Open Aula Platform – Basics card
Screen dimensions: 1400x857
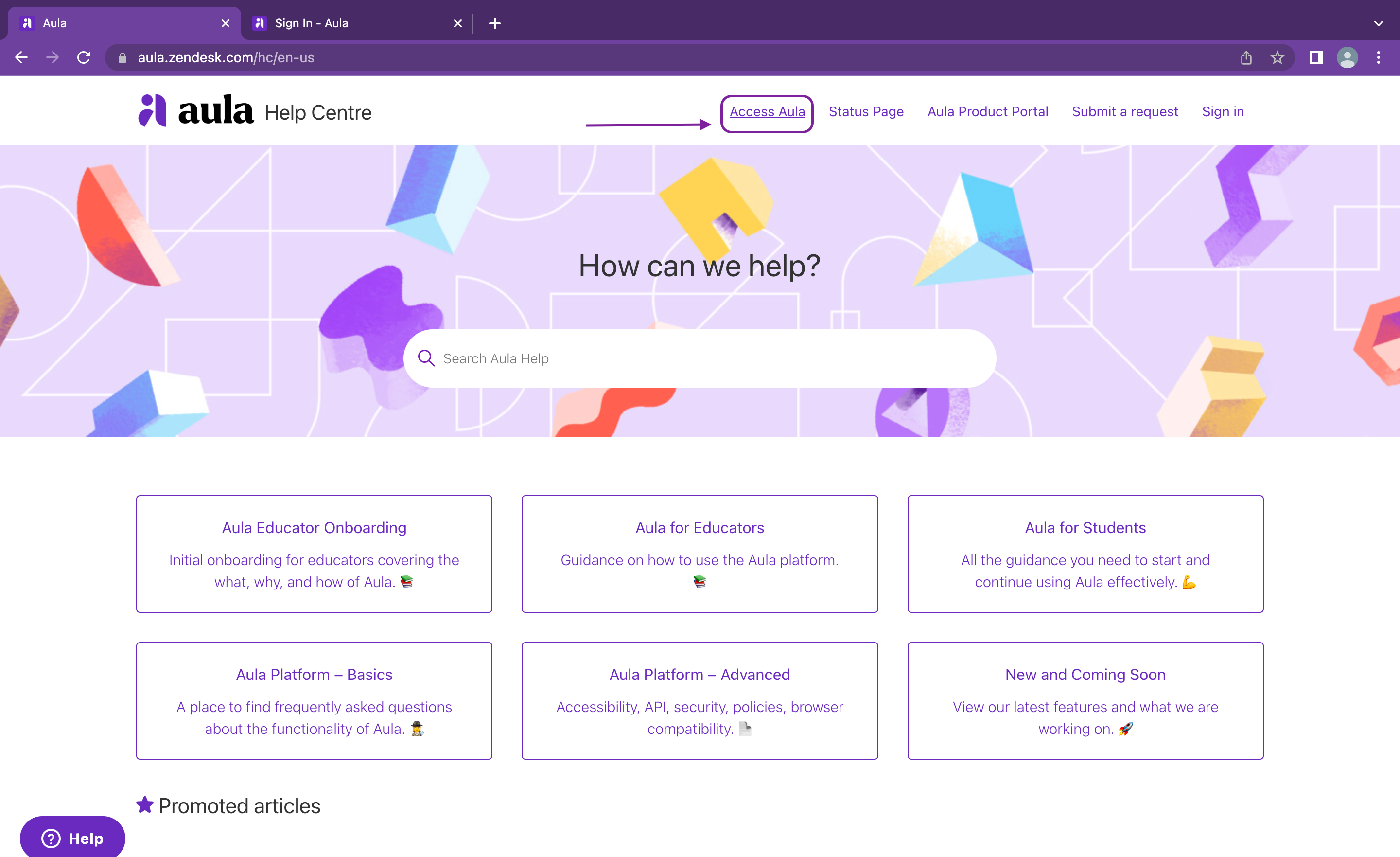coord(314,700)
